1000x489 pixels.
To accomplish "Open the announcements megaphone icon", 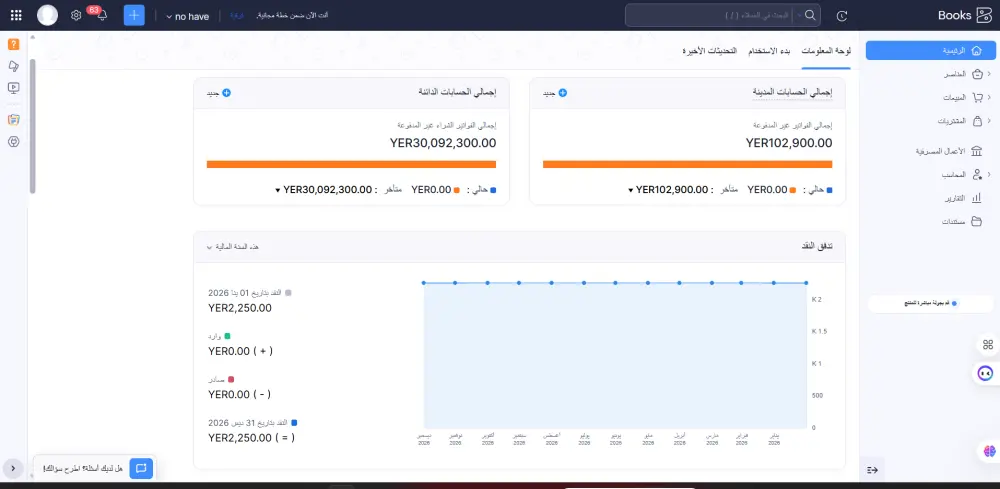I will click(13, 66).
